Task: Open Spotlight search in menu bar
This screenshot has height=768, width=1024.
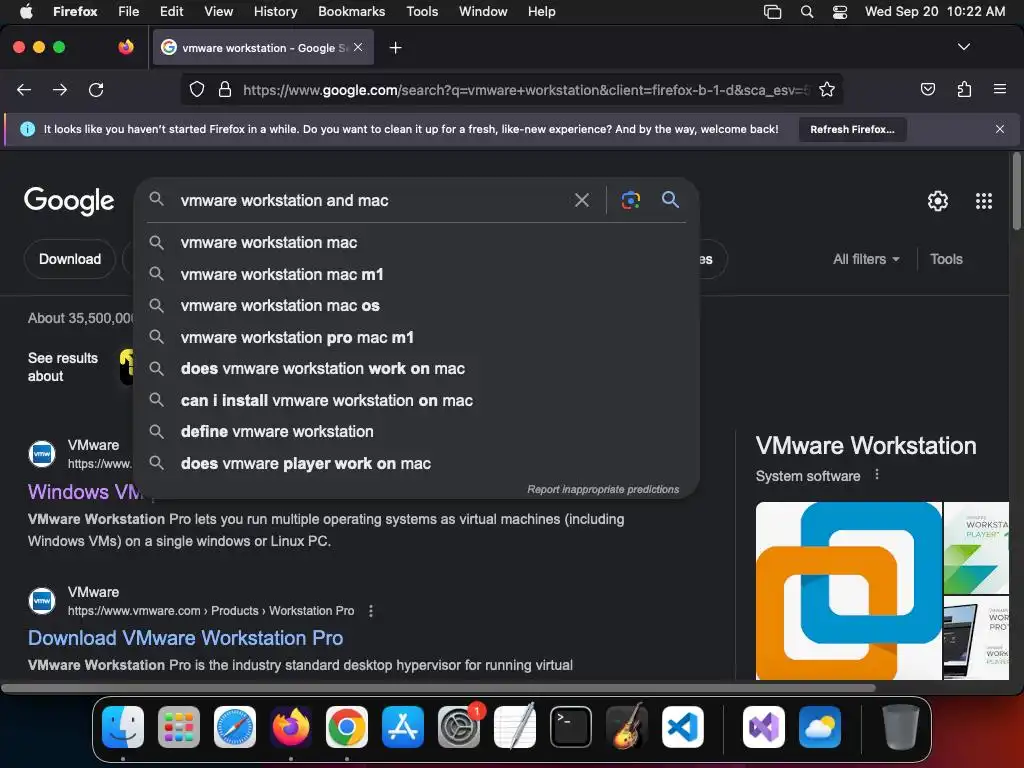Action: [807, 12]
